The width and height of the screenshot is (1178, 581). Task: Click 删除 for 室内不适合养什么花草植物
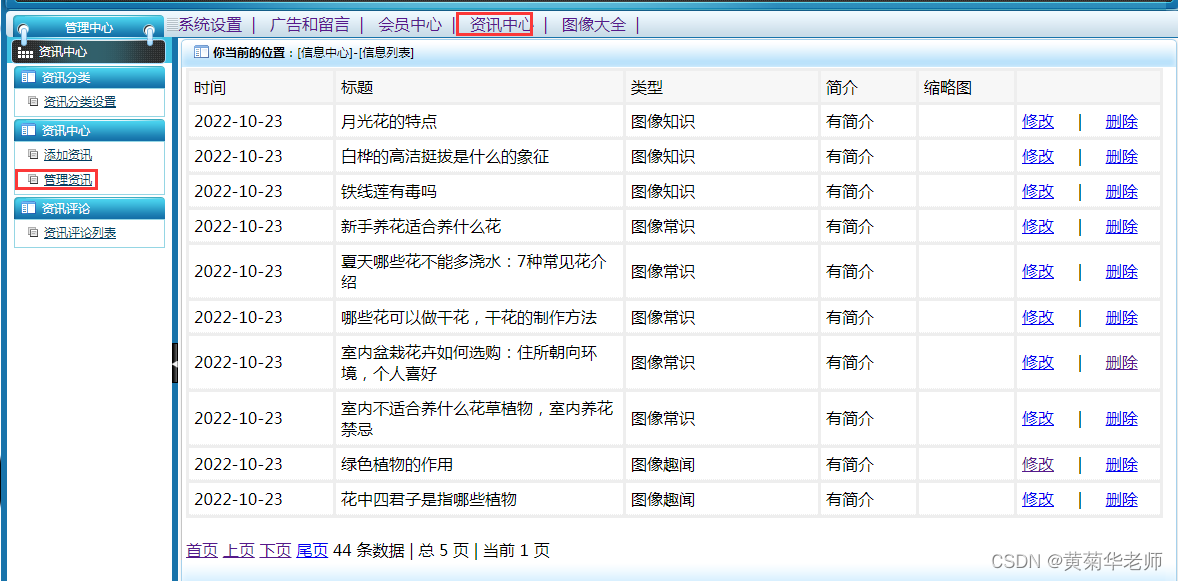(x=1121, y=419)
